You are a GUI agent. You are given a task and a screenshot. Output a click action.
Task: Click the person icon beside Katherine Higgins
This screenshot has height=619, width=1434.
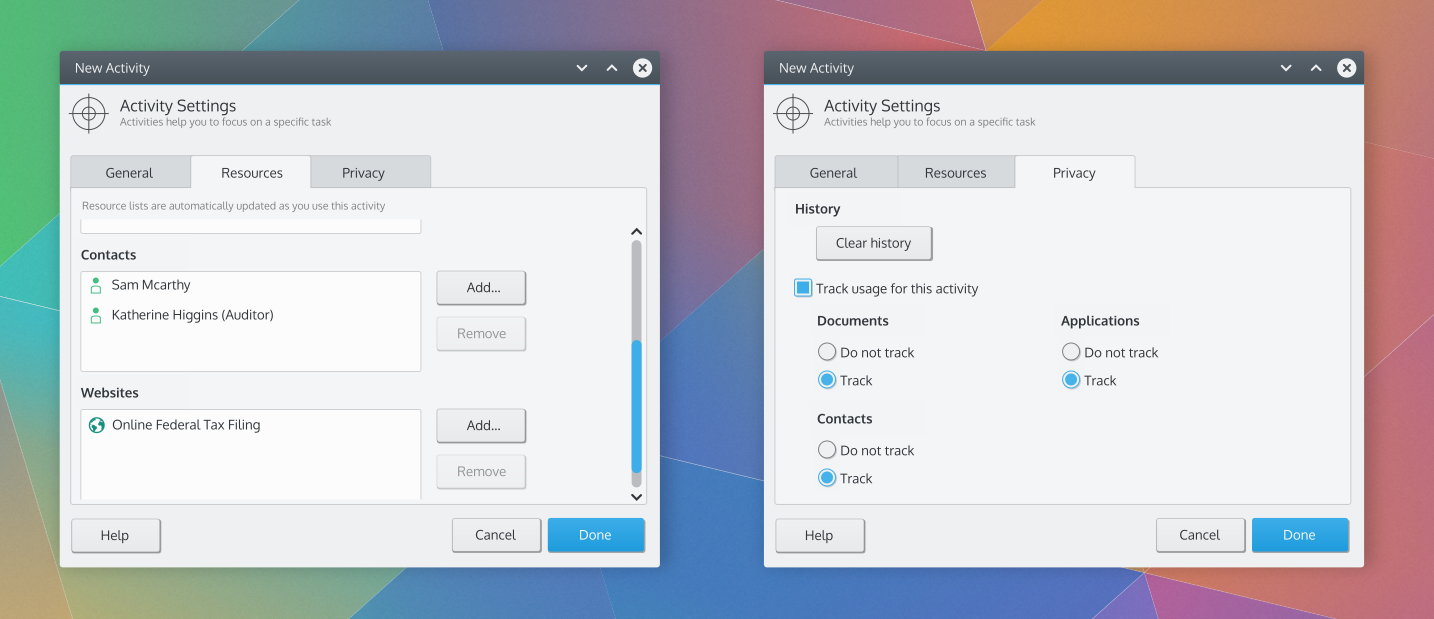point(96,316)
